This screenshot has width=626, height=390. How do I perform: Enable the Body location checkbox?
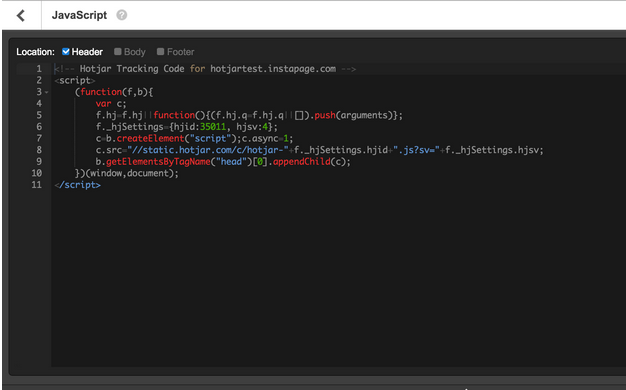click(x=117, y=51)
